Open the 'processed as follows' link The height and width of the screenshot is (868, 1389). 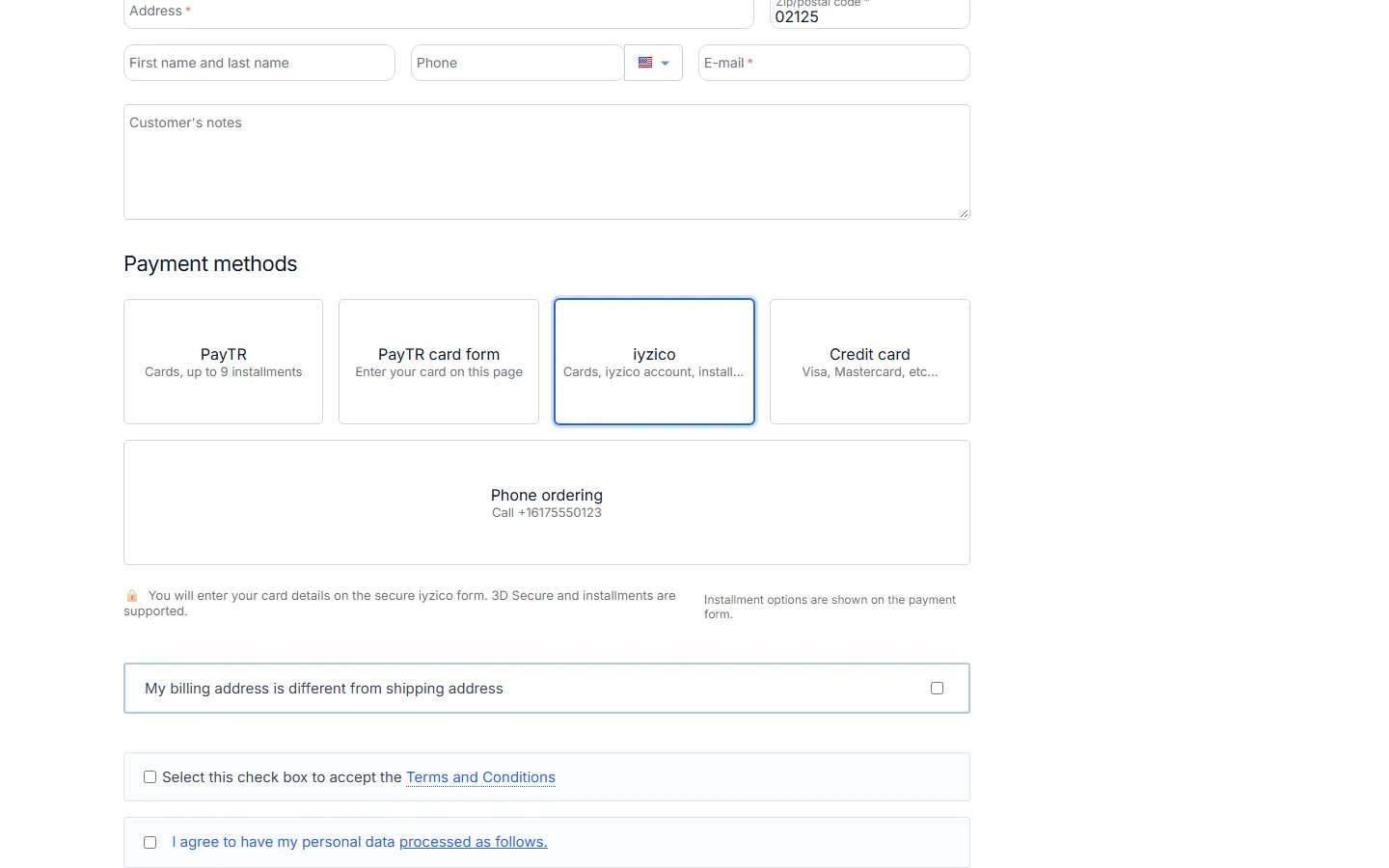coord(473,842)
